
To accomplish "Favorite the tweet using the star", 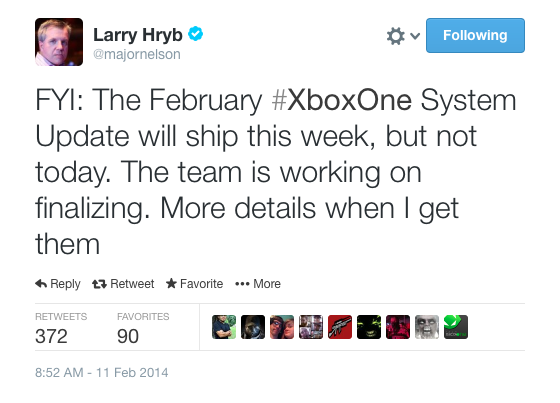I will pos(171,283).
